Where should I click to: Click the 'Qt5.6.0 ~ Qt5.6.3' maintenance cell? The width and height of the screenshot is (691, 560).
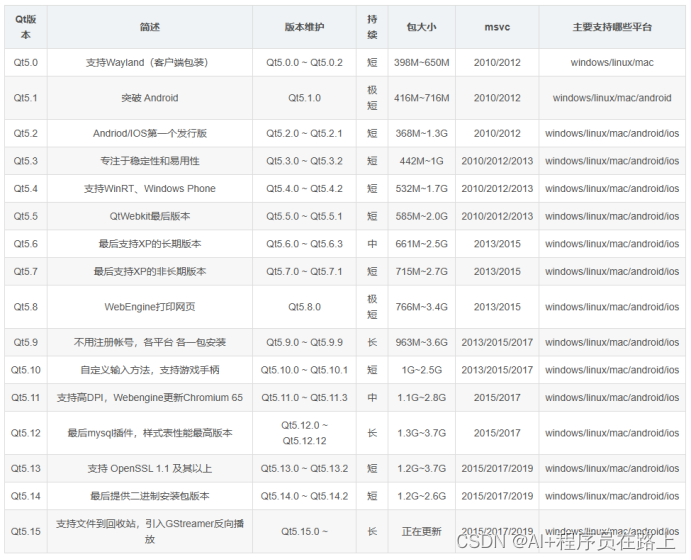click(304, 244)
